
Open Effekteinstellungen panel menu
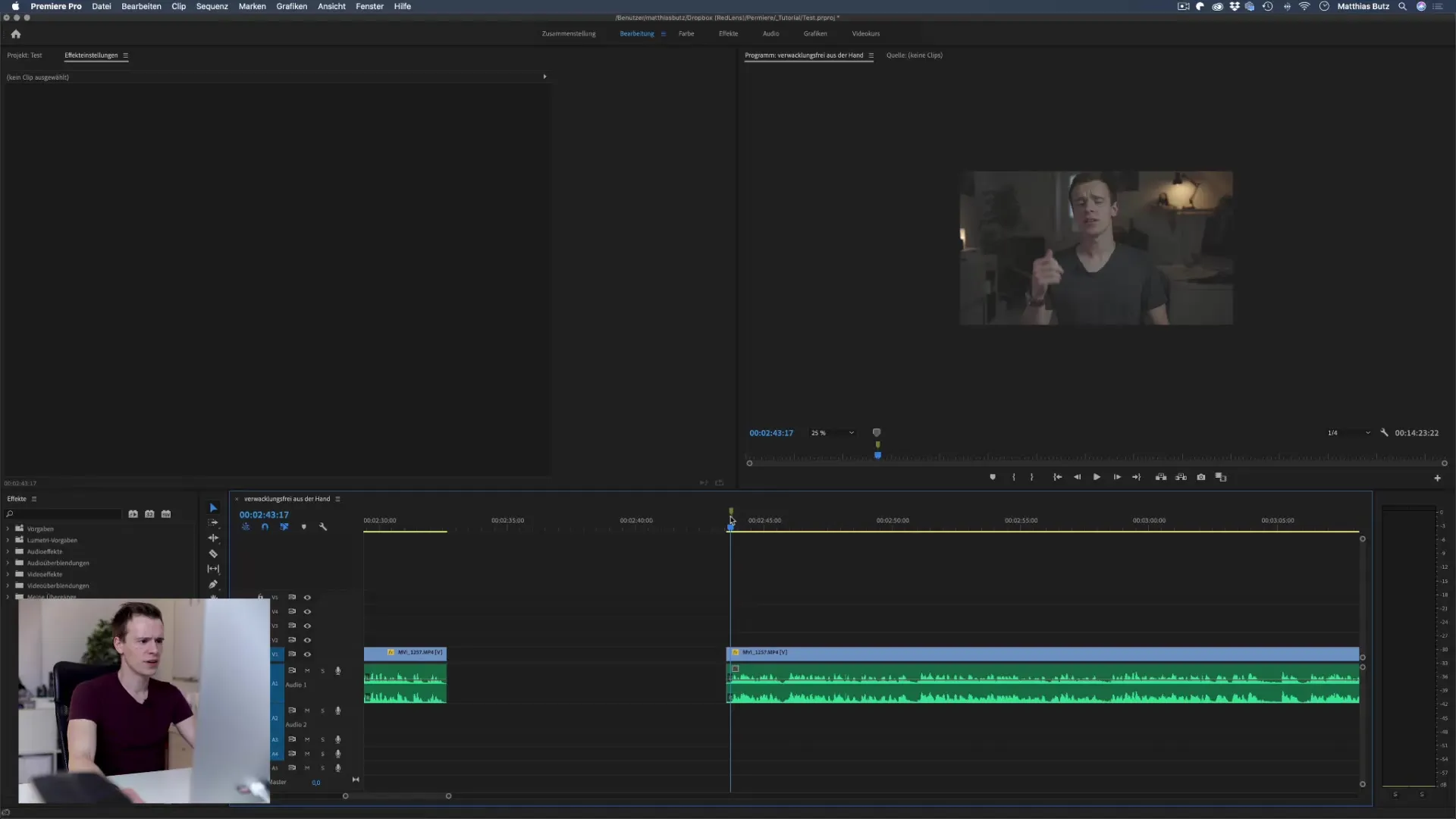[125, 55]
